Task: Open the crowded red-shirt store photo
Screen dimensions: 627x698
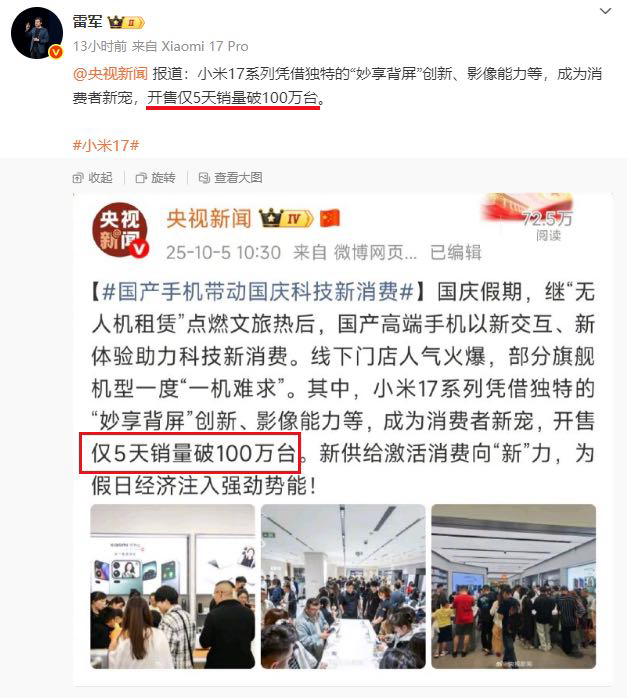Action: point(514,586)
